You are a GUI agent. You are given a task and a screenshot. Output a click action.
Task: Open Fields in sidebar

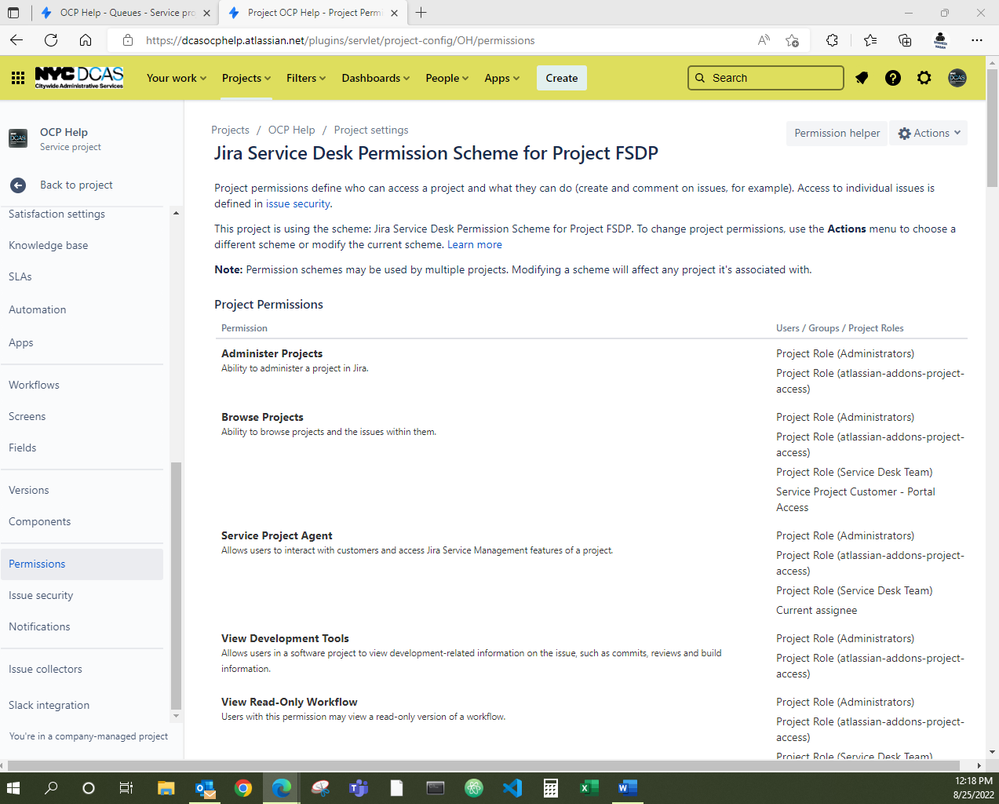point(22,447)
